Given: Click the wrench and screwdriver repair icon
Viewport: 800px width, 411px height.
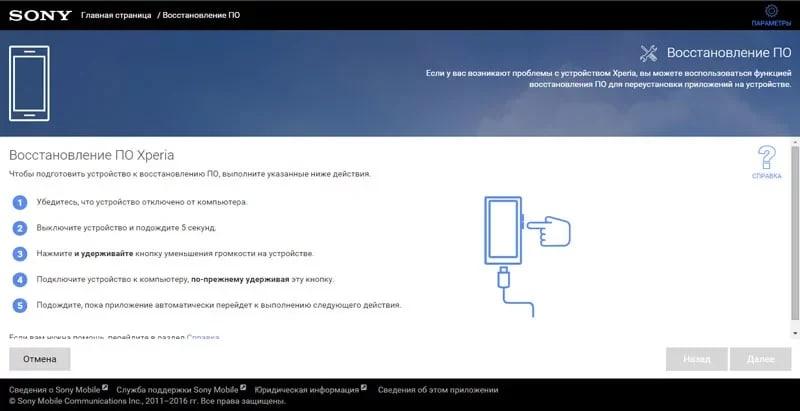Looking at the screenshot, I should pyautogui.click(x=649, y=53).
